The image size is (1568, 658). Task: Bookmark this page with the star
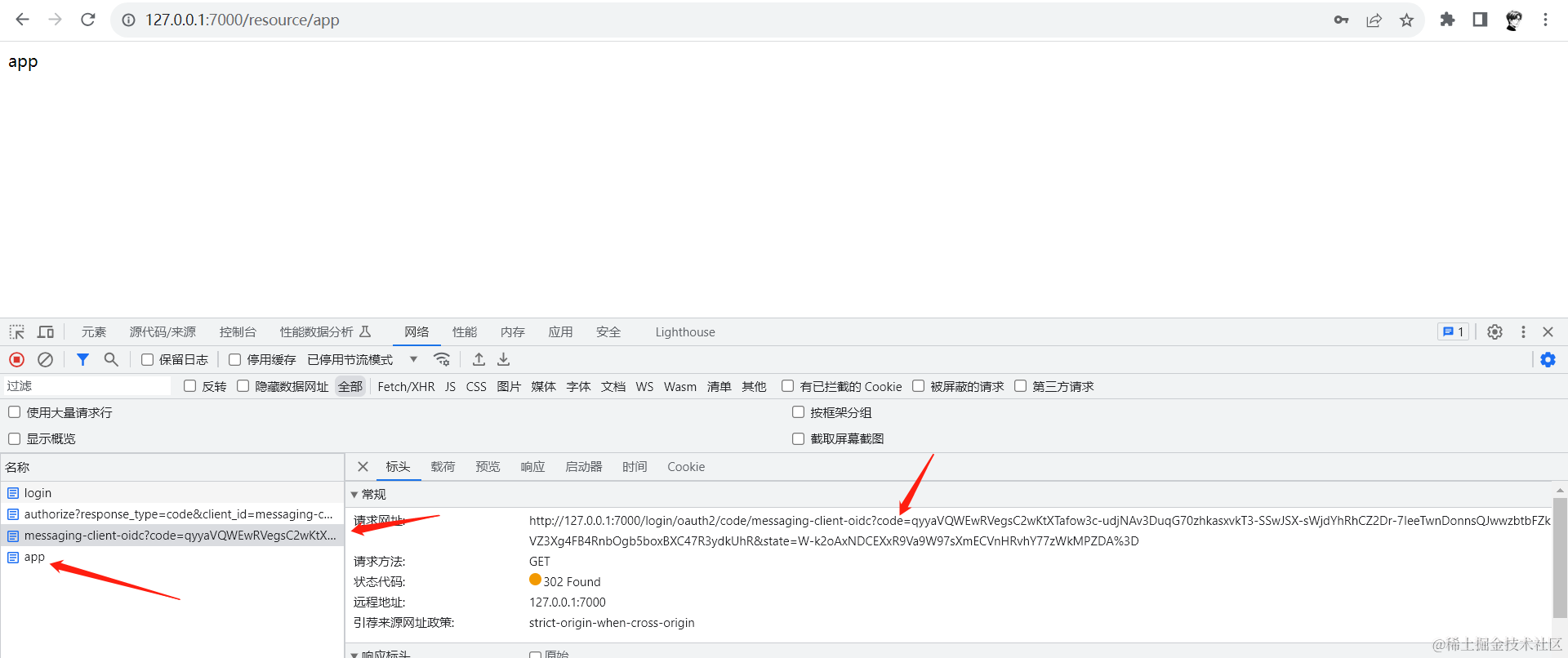click(x=1406, y=20)
